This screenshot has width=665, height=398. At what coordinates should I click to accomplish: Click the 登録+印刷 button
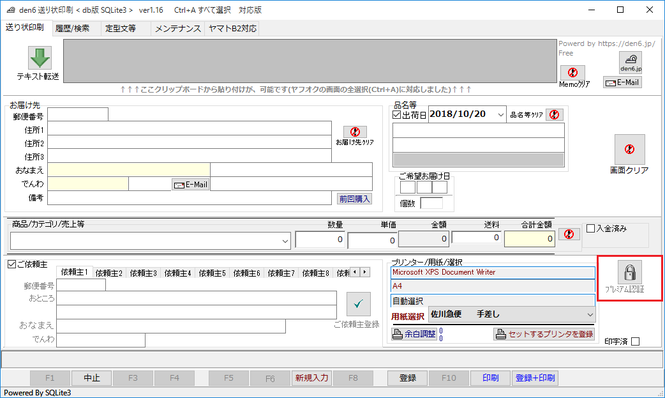coord(535,378)
